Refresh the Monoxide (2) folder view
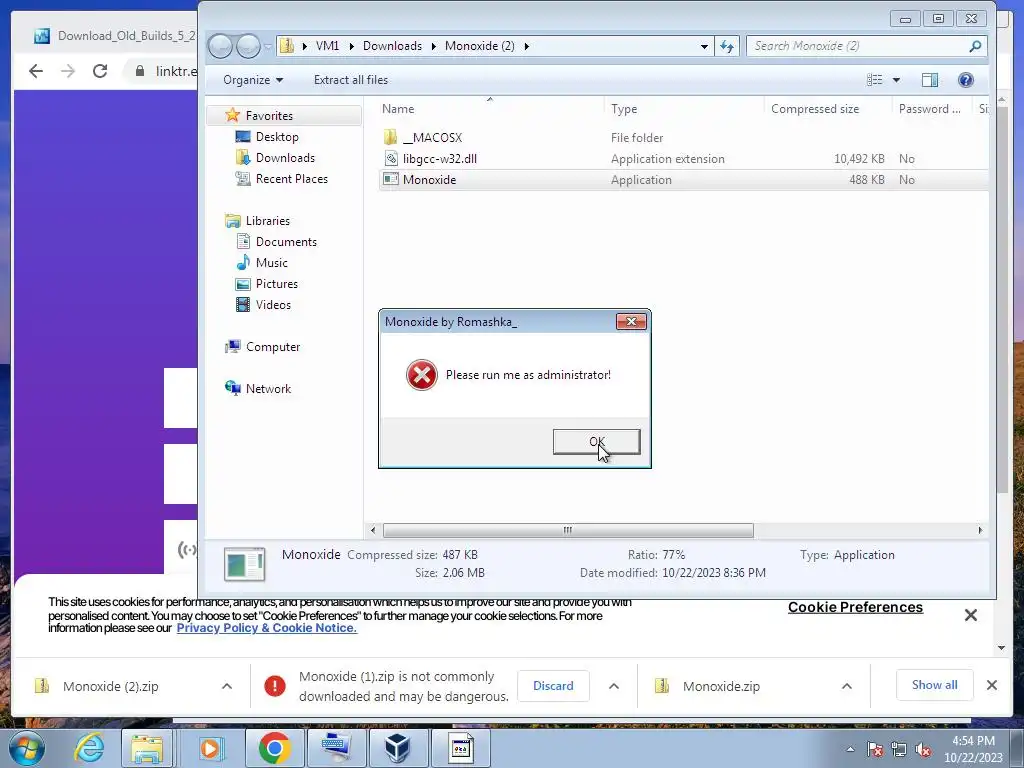1024x768 pixels. [x=727, y=46]
